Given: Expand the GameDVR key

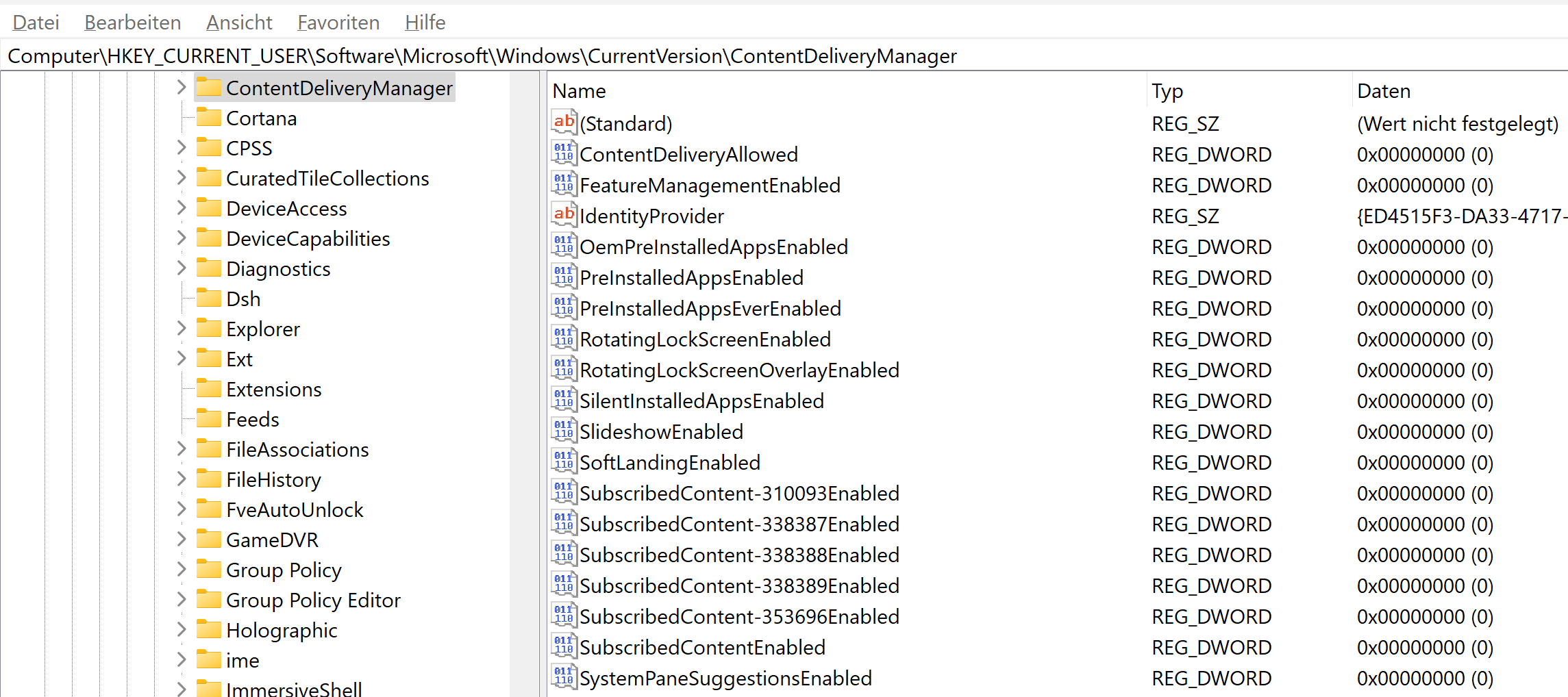Looking at the screenshot, I should (182, 539).
